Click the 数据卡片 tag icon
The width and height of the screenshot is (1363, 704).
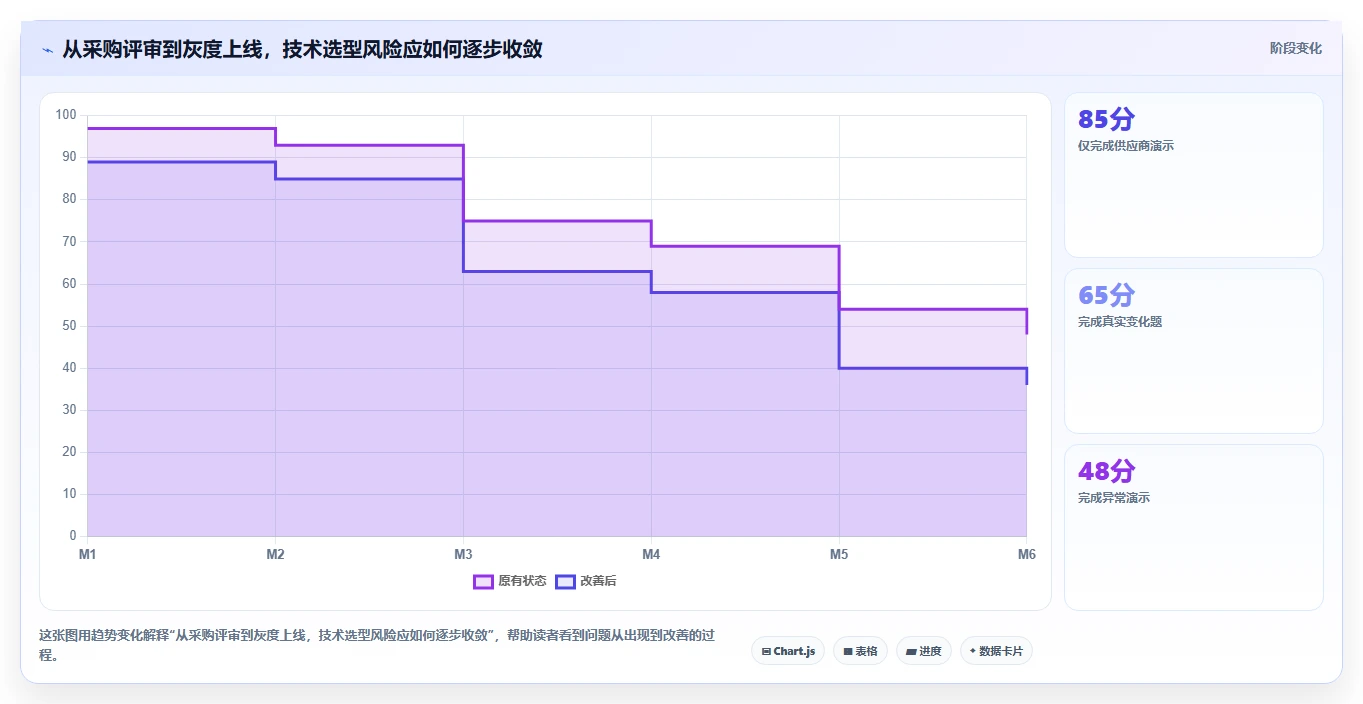pos(973,651)
